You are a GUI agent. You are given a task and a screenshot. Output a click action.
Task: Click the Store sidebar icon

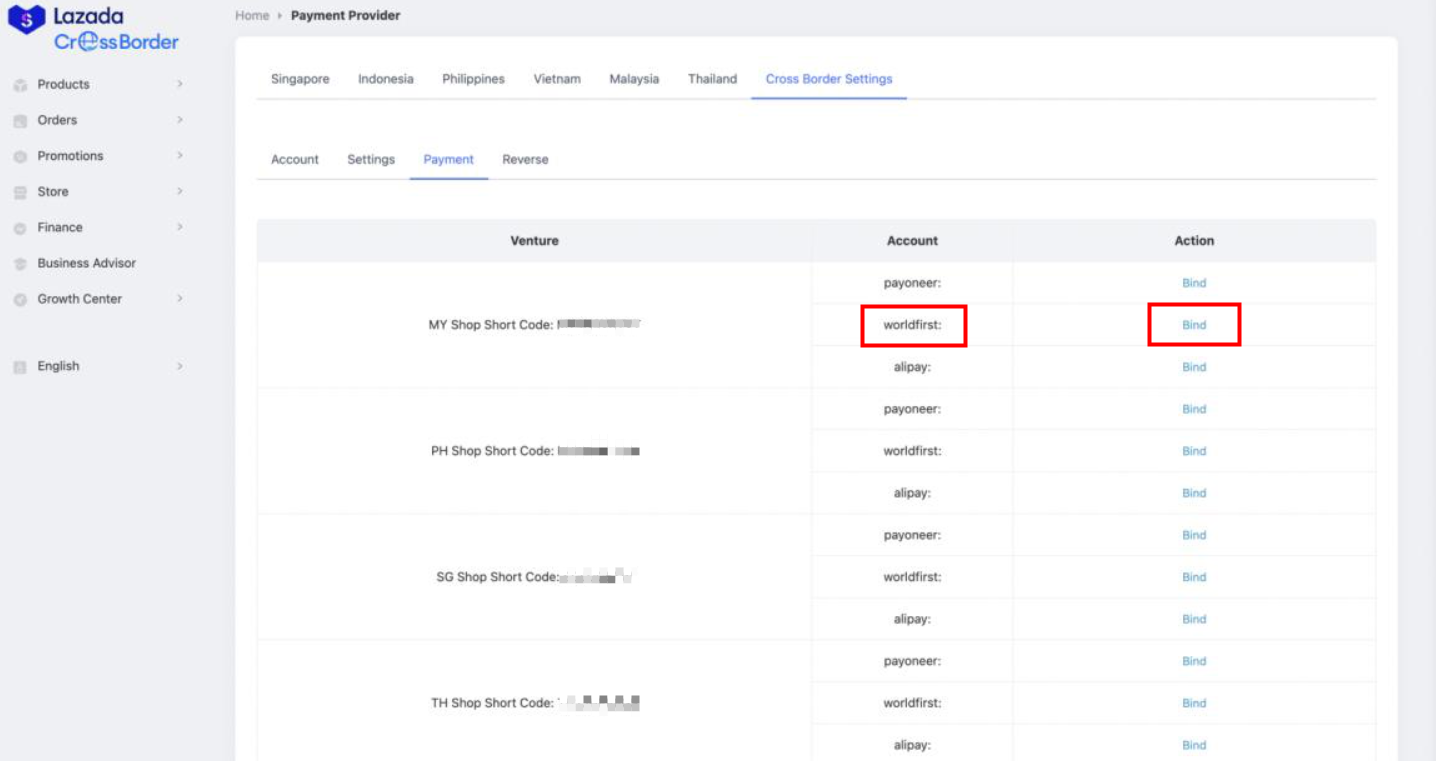(20, 192)
